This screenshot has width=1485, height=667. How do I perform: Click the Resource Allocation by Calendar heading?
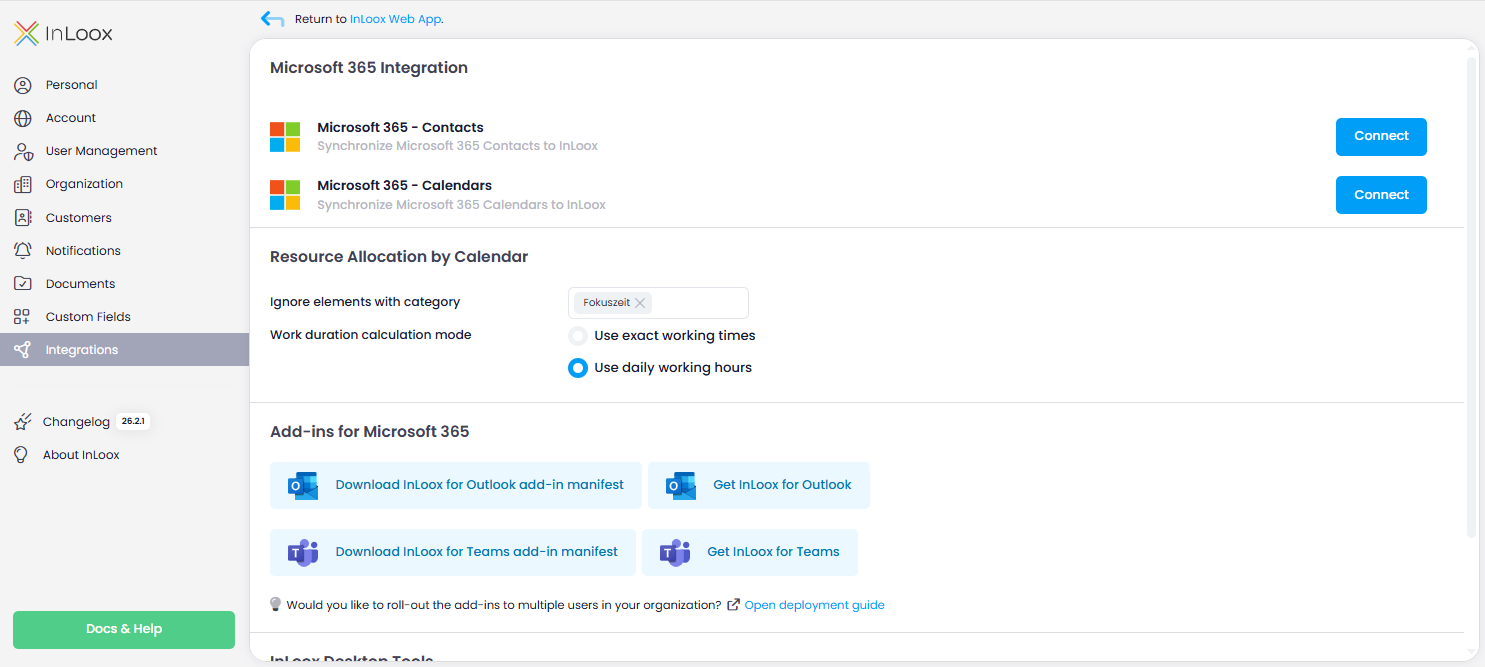(x=399, y=257)
